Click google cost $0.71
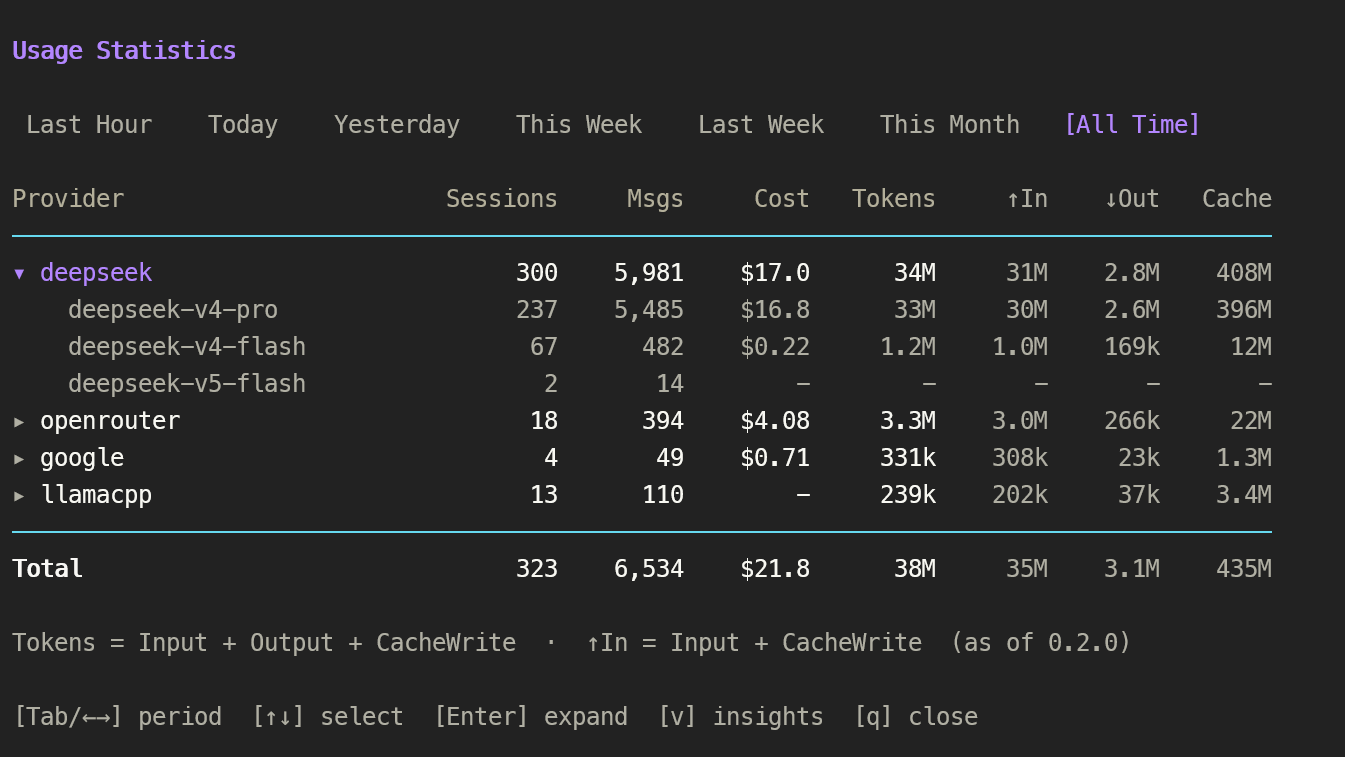 click(x=775, y=458)
